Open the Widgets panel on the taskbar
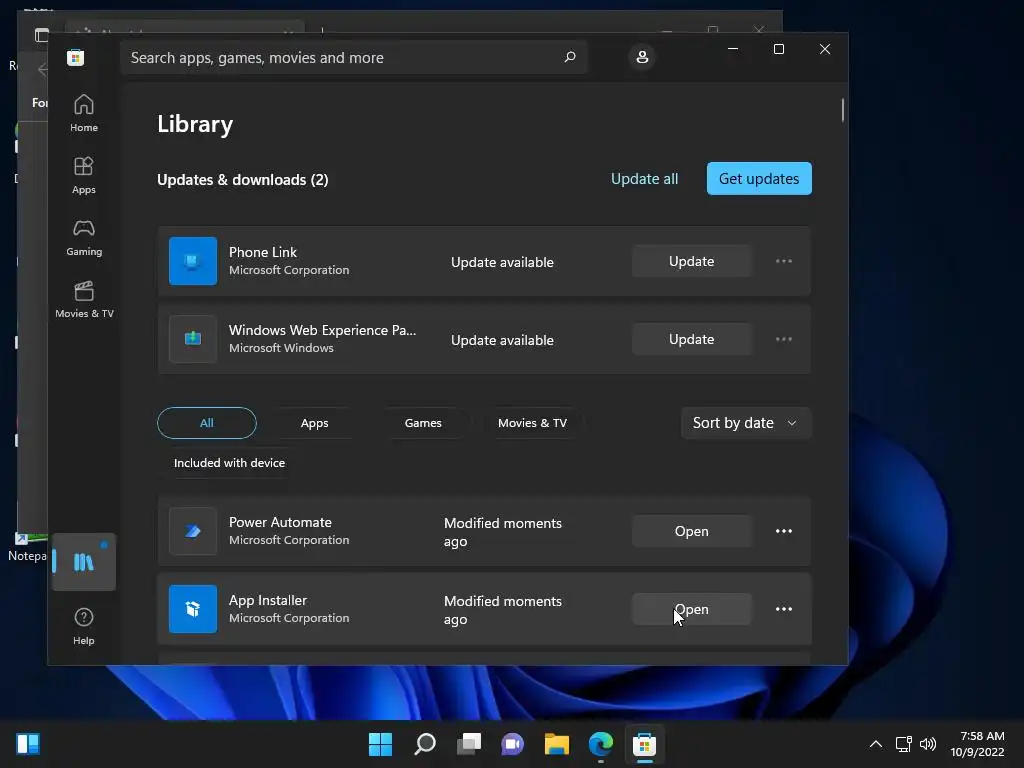Image resolution: width=1024 pixels, height=768 pixels. (28, 744)
